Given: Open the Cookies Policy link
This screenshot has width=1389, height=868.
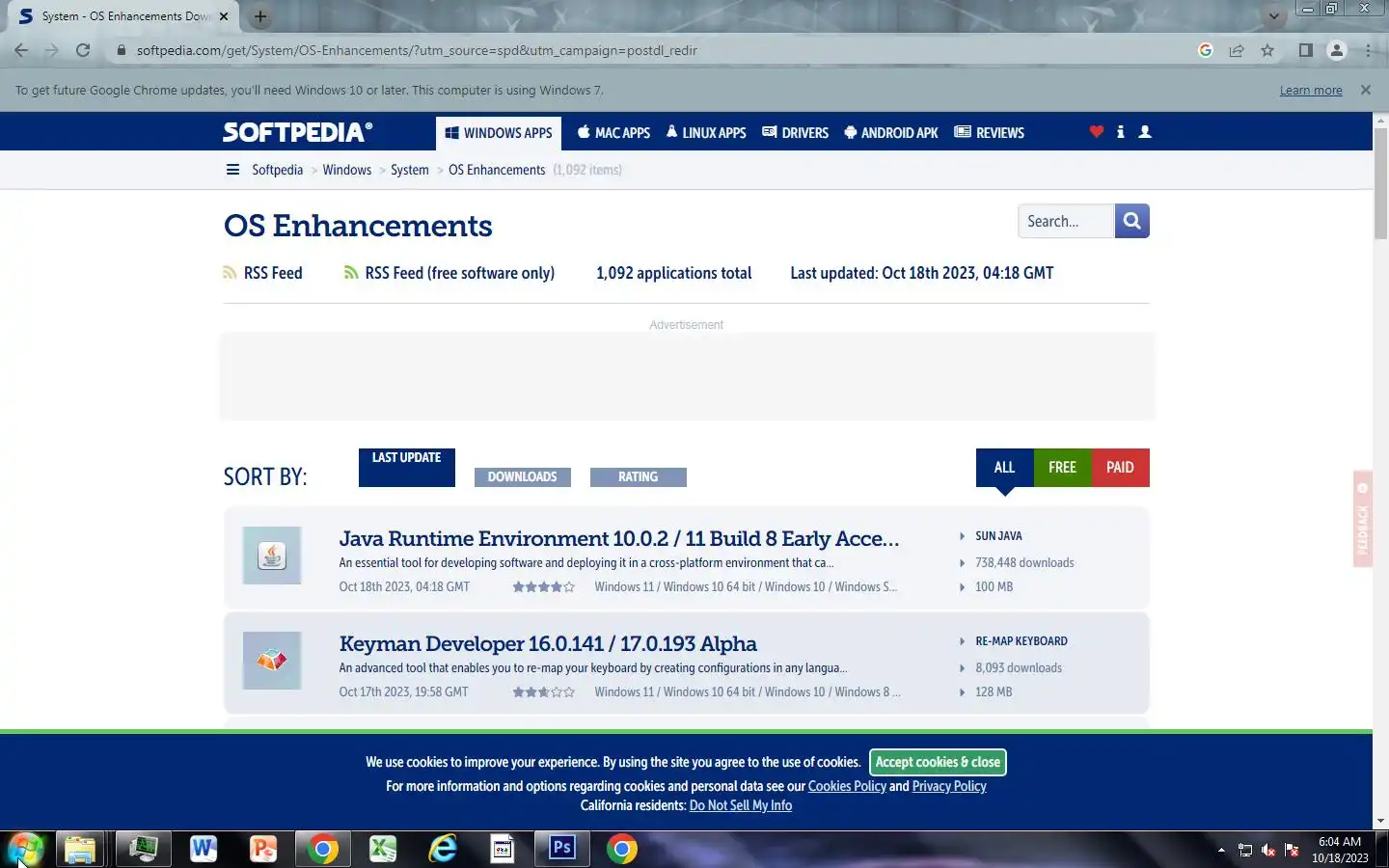Looking at the screenshot, I should tap(847, 786).
